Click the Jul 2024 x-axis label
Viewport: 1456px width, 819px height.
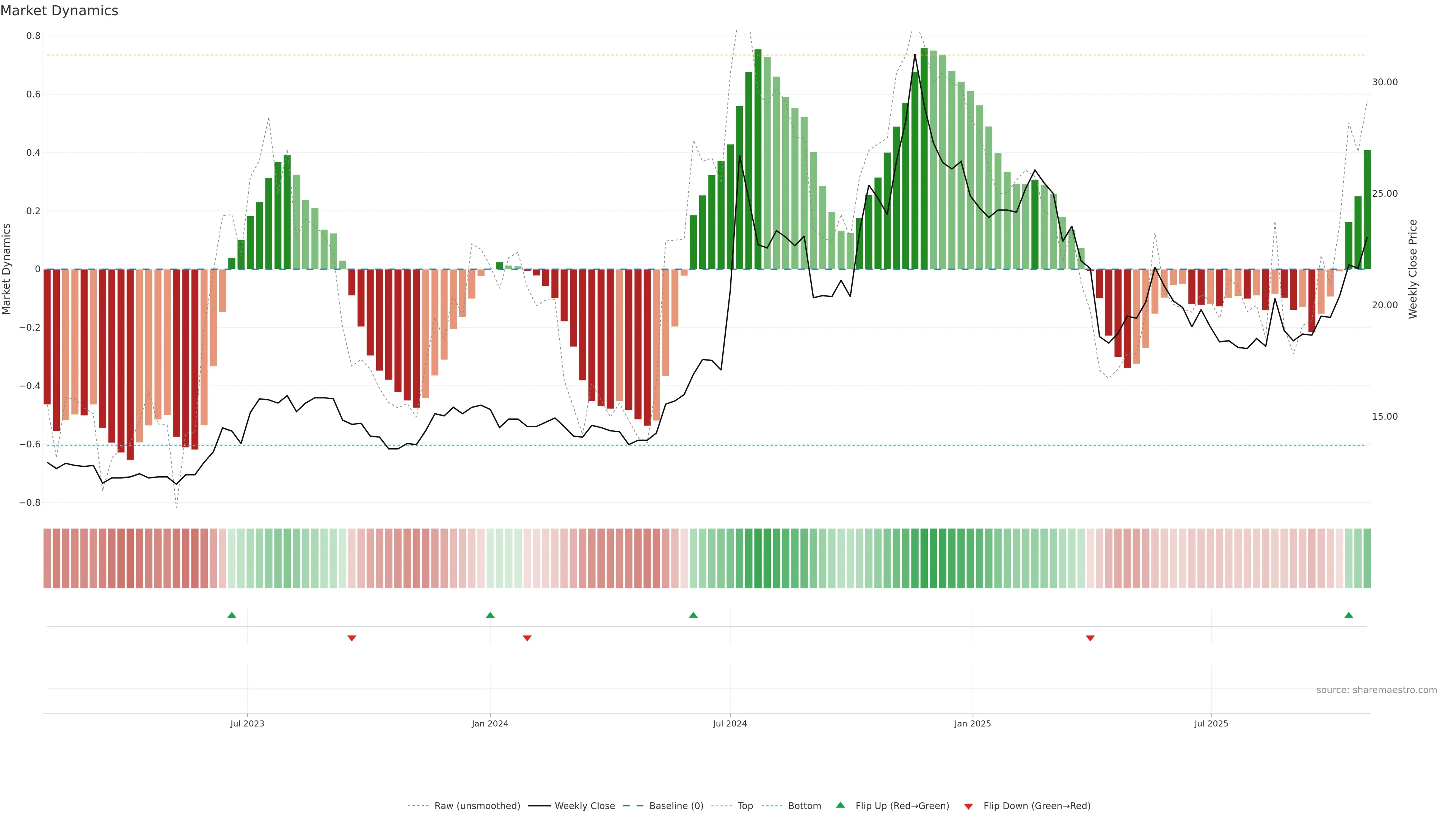point(730,723)
